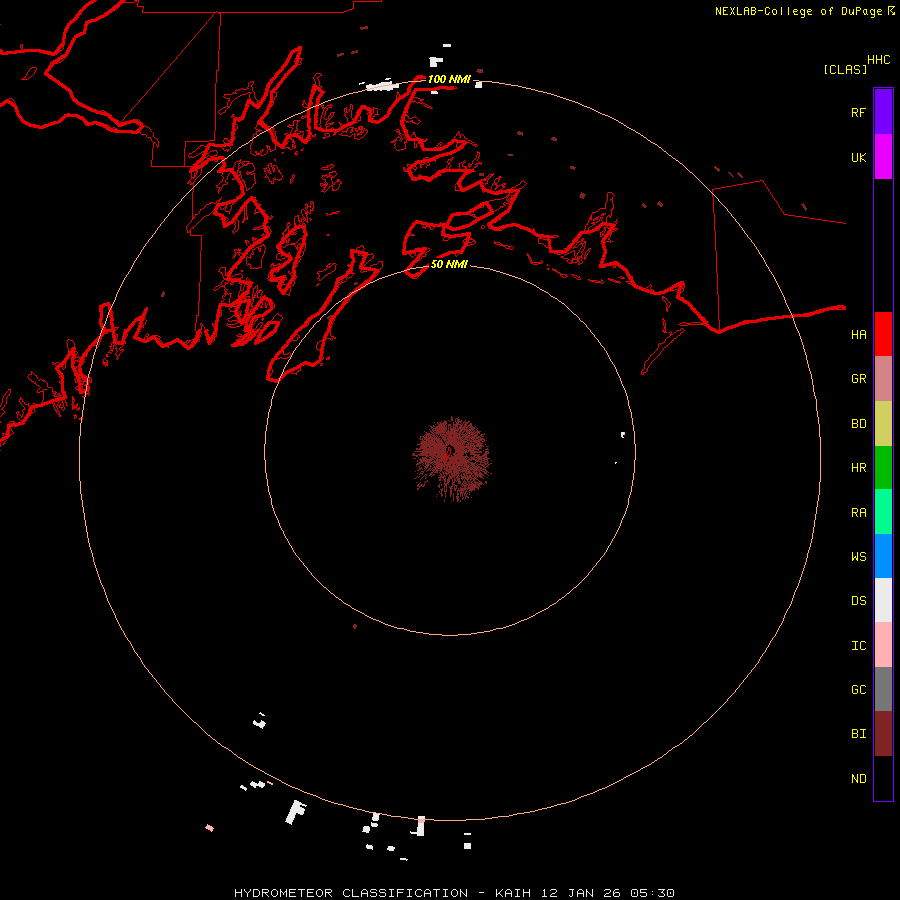This screenshot has width=900, height=900.
Task: Click the Hydrometeor Classification KAIH caption
Action: point(454,893)
